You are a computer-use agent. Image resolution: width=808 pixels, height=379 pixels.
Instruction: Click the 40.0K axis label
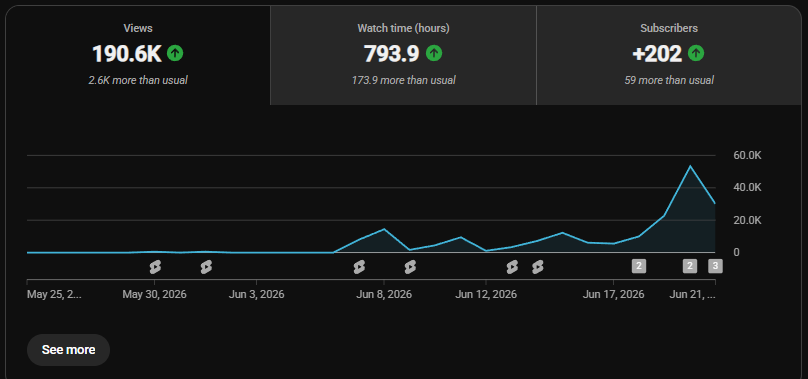[x=747, y=188]
